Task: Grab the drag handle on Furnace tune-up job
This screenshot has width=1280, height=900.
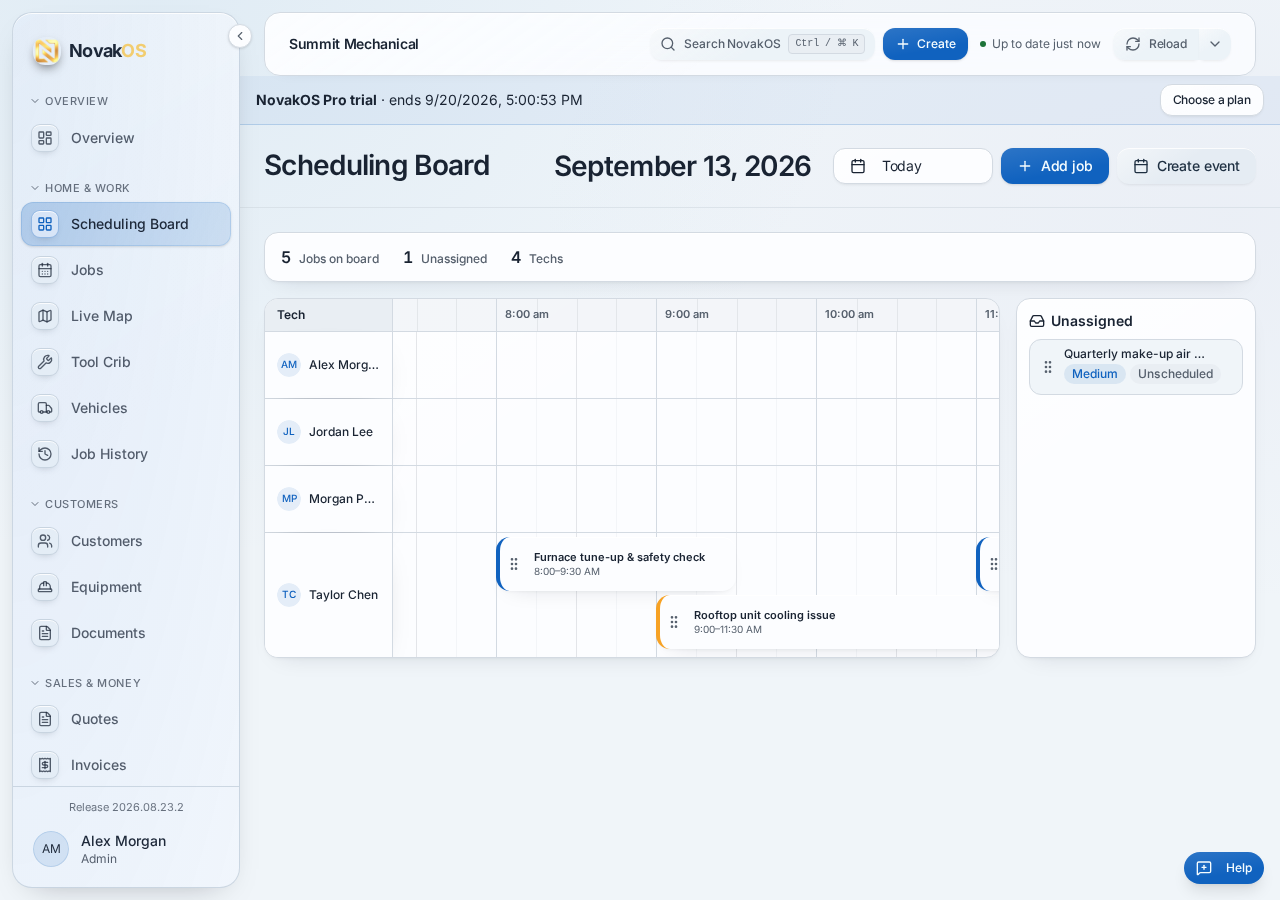Action: (514, 564)
